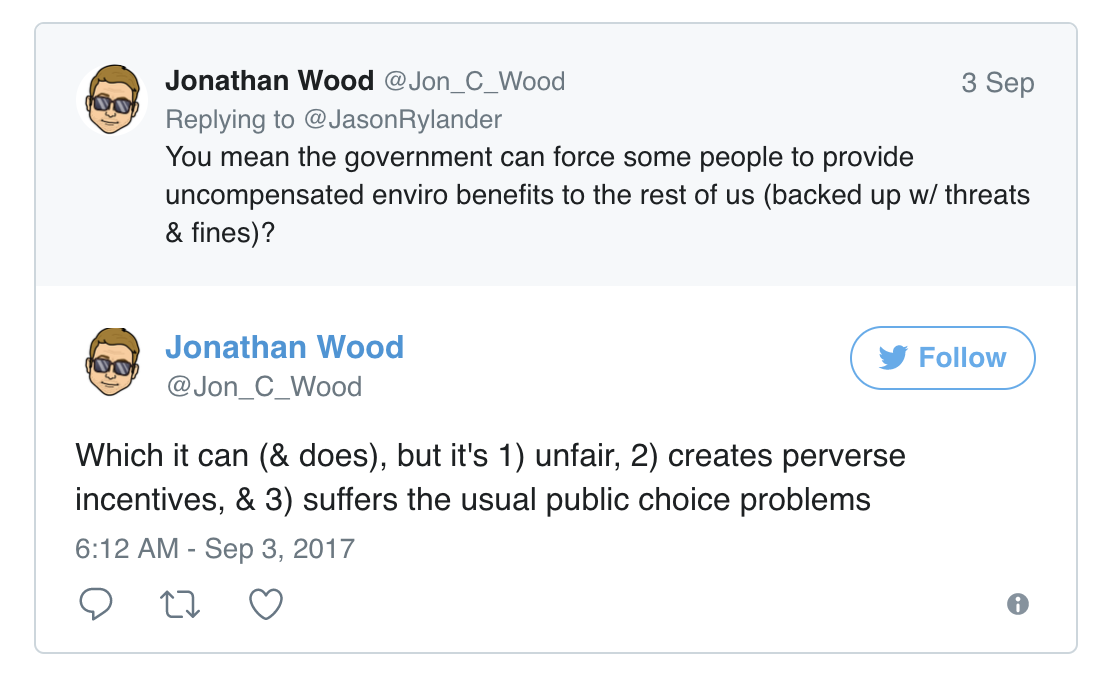The width and height of the screenshot is (1104, 682).
Task: Open the tweet info circle icon
Action: 1017,604
